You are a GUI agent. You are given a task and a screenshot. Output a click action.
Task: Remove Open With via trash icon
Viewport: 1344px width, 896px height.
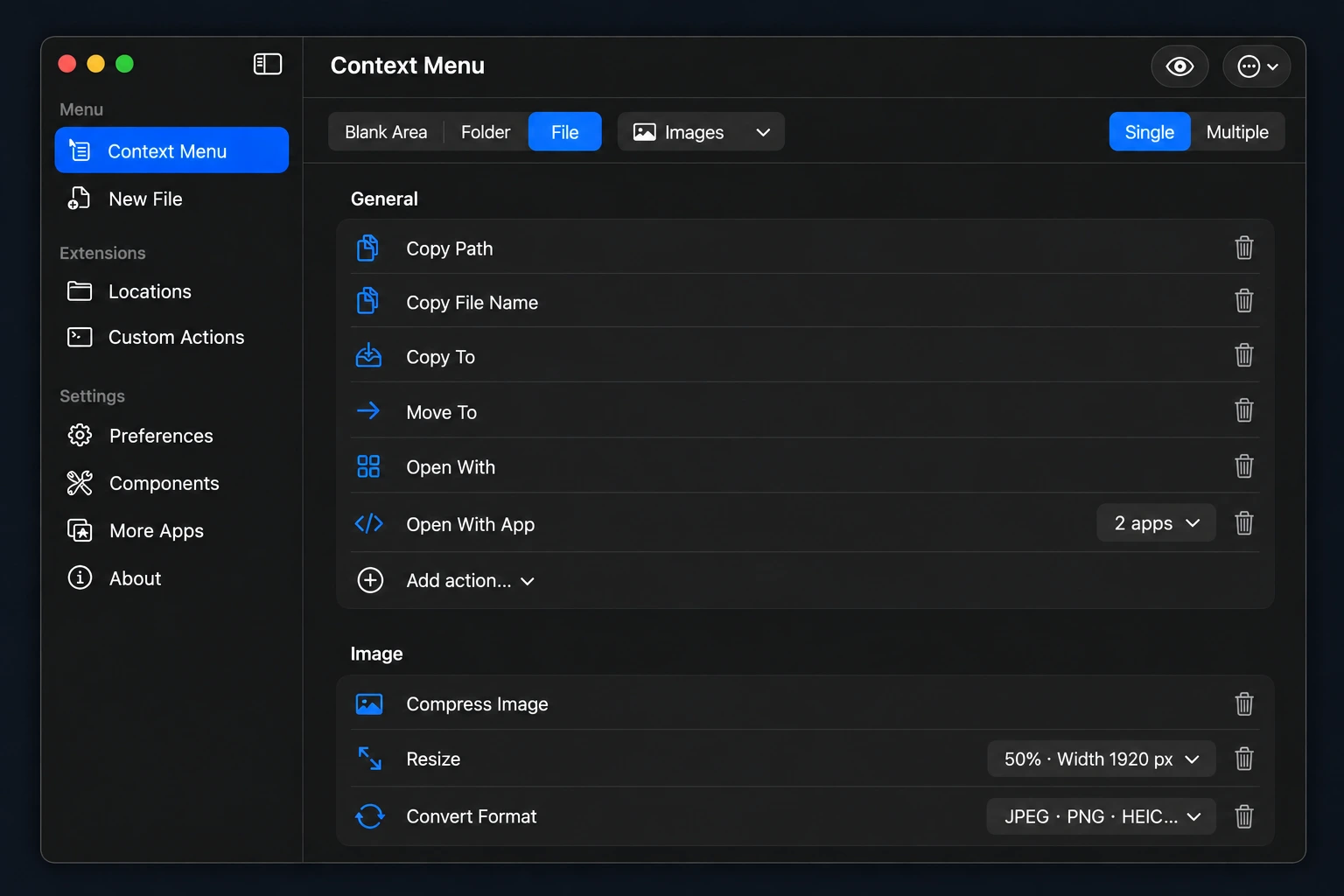click(x=1243, y=466)
